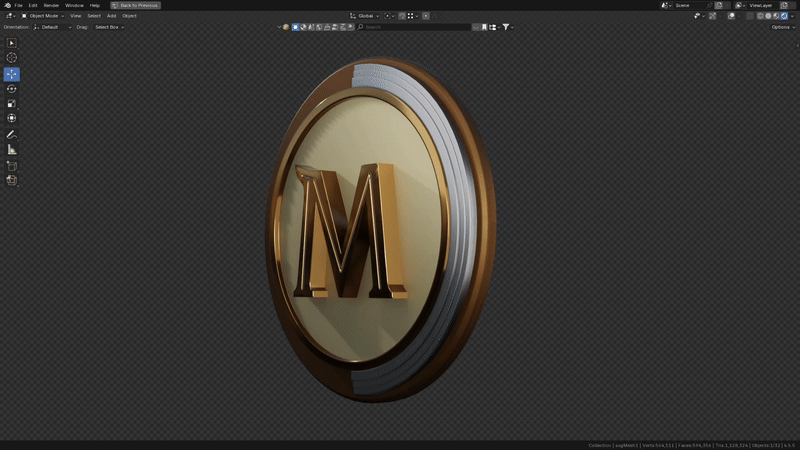This screenshot has height=450, width=800.
Task: Switch to rendered viewport shading
Action: [x=784, y=16]
